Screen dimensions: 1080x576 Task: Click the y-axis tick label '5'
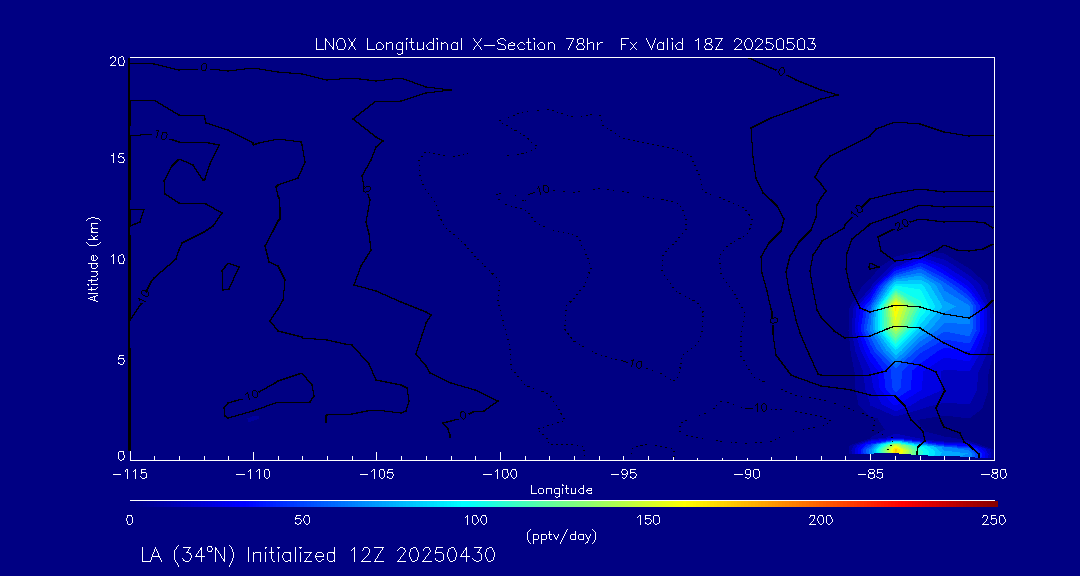point(121,359)
